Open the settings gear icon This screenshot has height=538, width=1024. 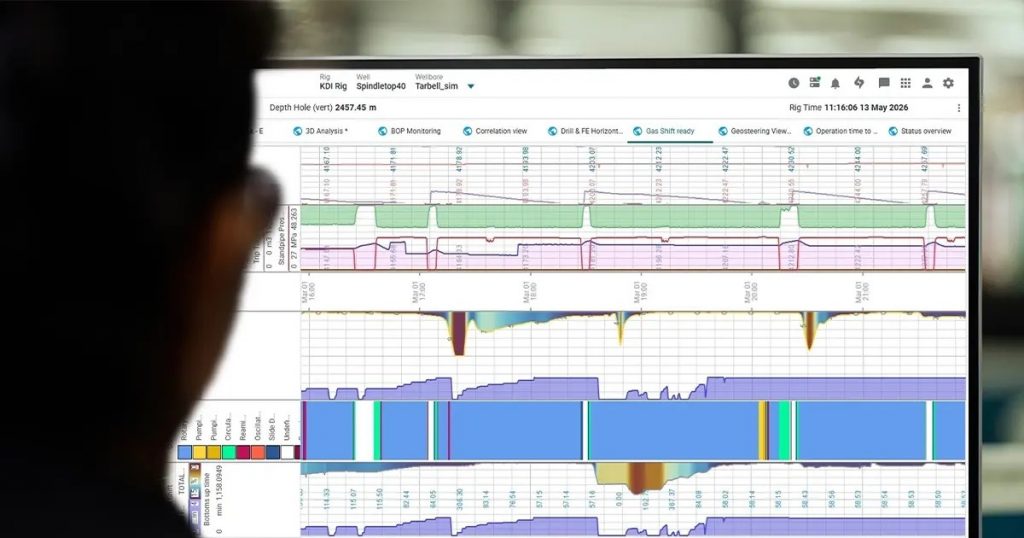[x=948, y=83]
